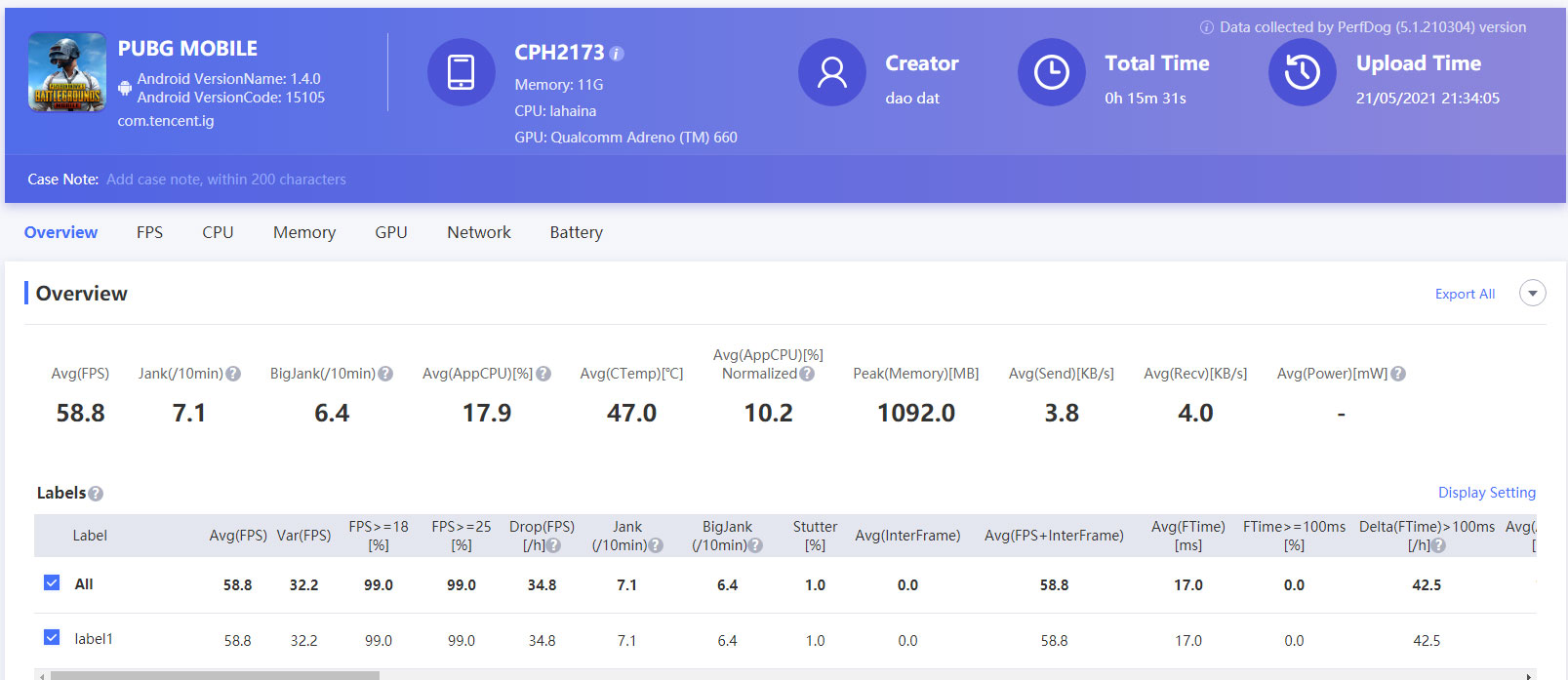Click the info icon near PerfDog version
Image resolution: width=1568 pixels, height=680 pixels.
pos(1207,27)
